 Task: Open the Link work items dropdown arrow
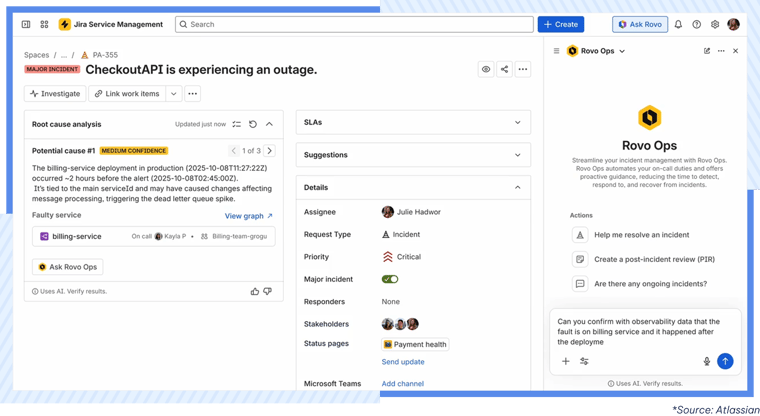pyautogui.click(x=174, y=94)
